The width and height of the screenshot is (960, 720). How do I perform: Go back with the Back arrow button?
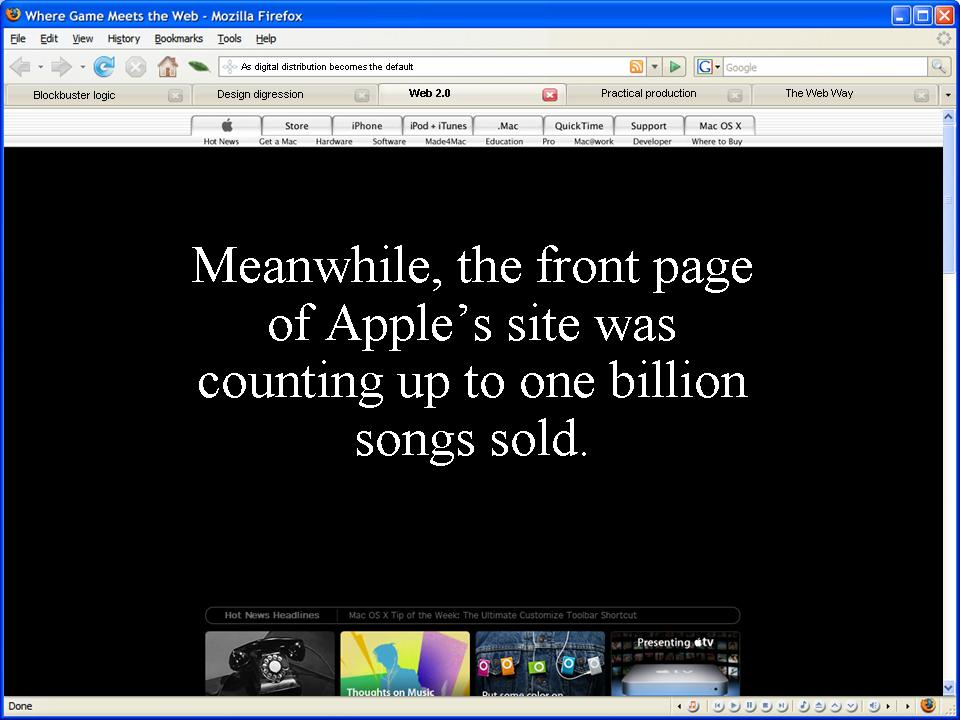point(20,67)
